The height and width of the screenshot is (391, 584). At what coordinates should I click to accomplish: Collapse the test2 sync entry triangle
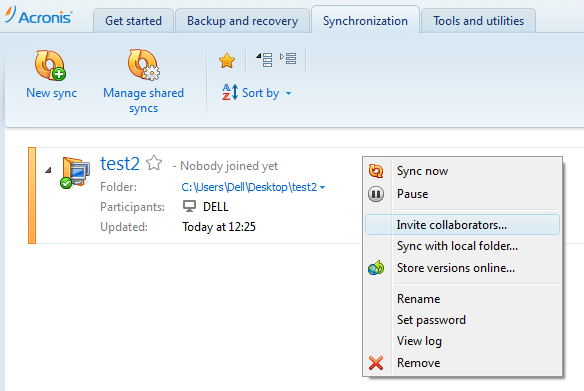(48, 170)
